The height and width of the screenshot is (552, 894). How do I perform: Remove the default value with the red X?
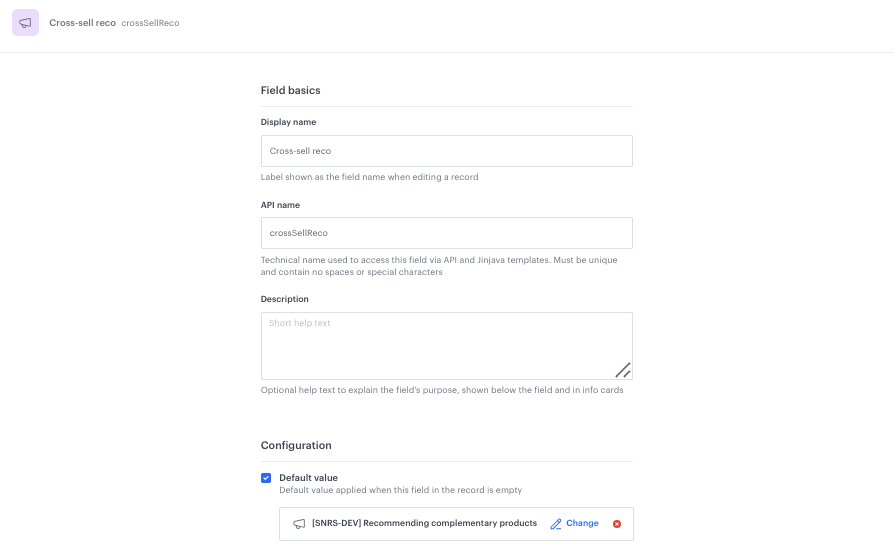point(617,524)
